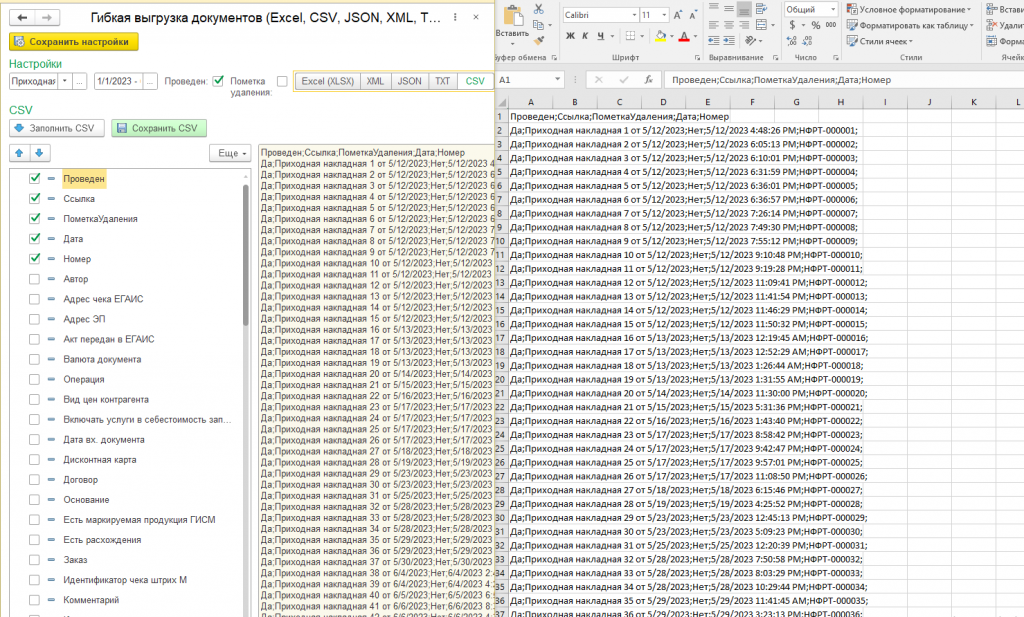Image resolution: width=1024 pixels, height=617 pixels.
Task: Apply percent % number format
Action: pyautogui.click(x=816, y=25)
